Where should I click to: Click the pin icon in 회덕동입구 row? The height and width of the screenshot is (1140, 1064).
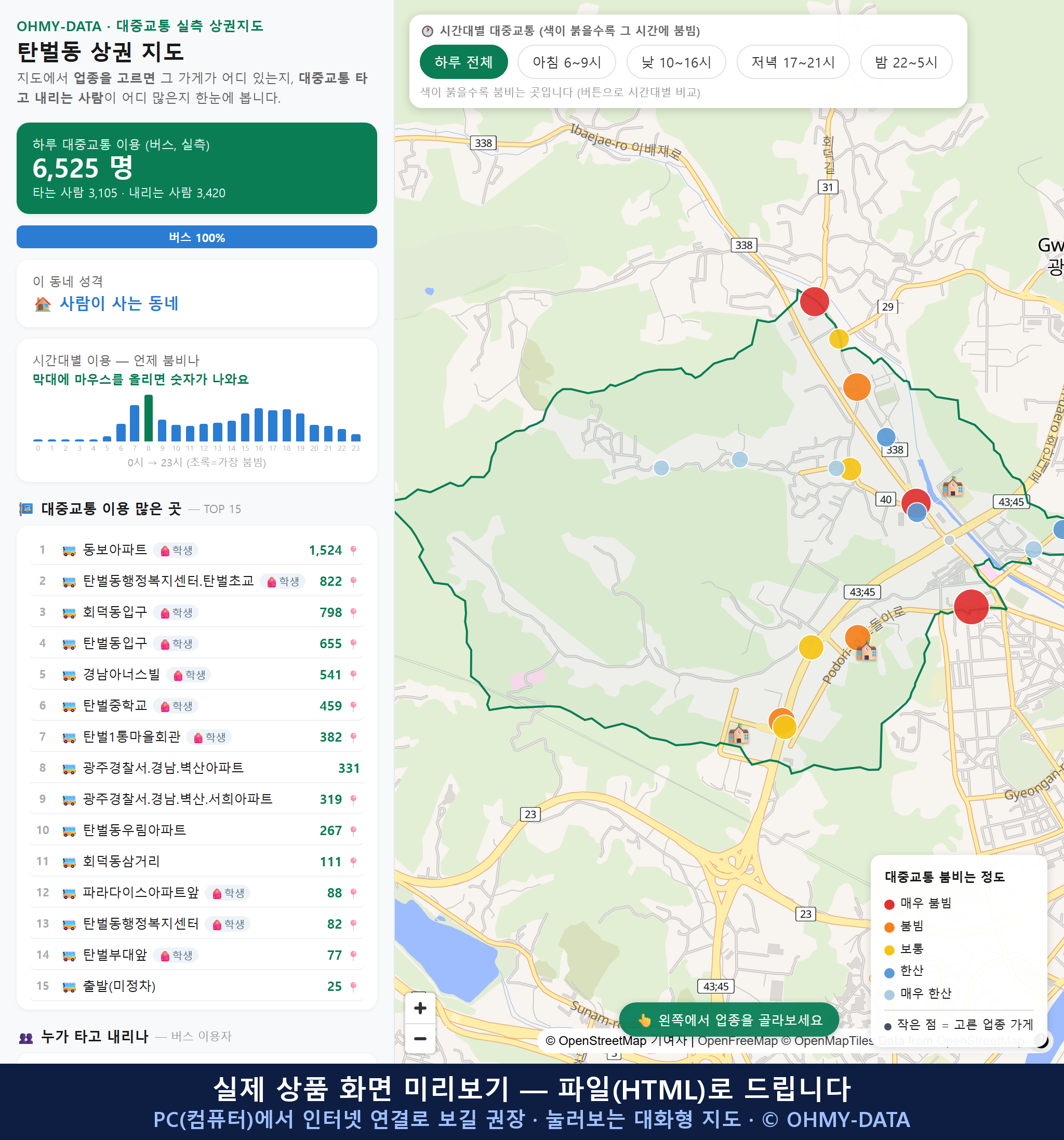point(353,612)
